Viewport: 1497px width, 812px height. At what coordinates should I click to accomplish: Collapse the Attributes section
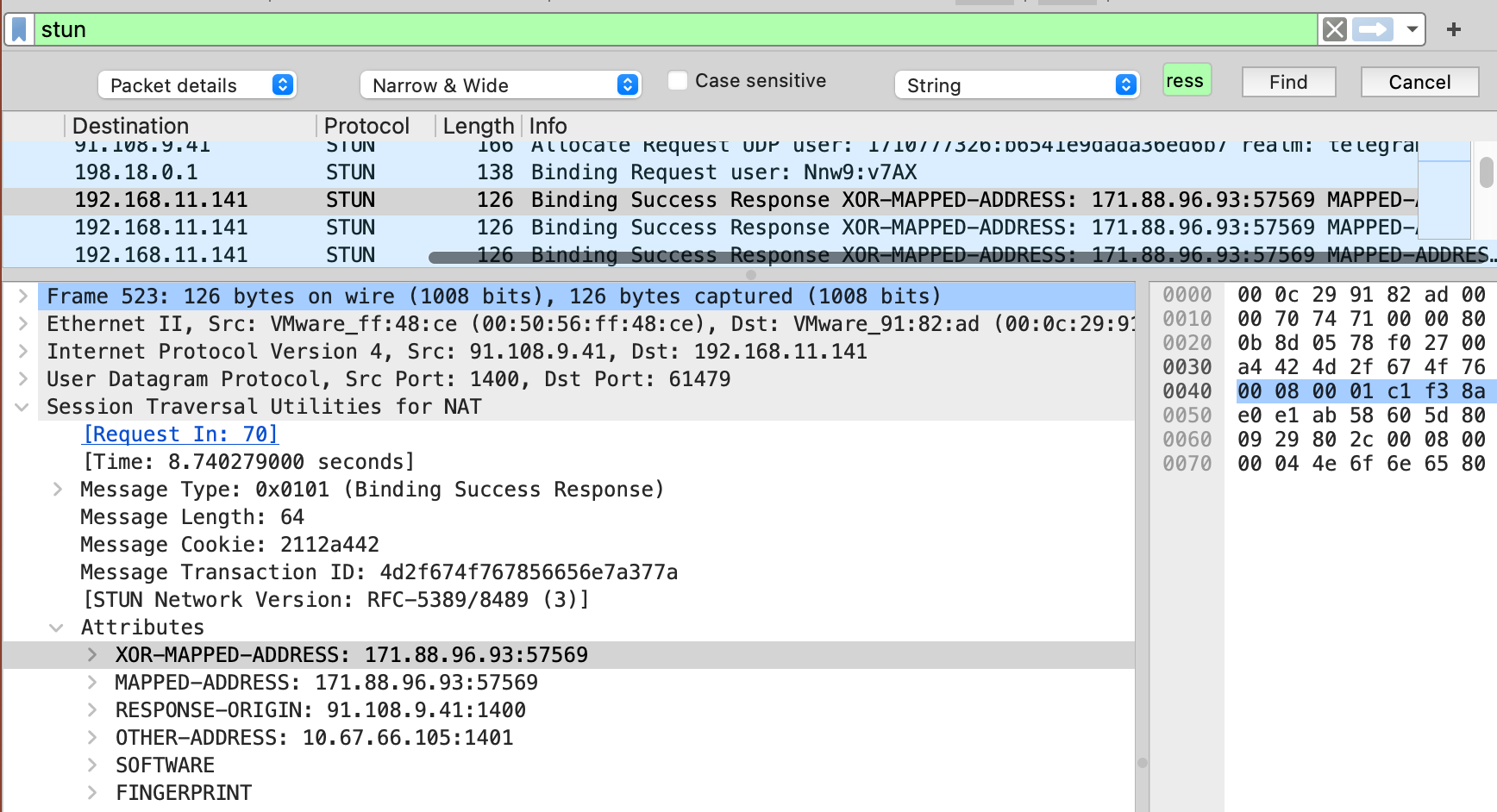pyautogui.click(x=57, y=628)
